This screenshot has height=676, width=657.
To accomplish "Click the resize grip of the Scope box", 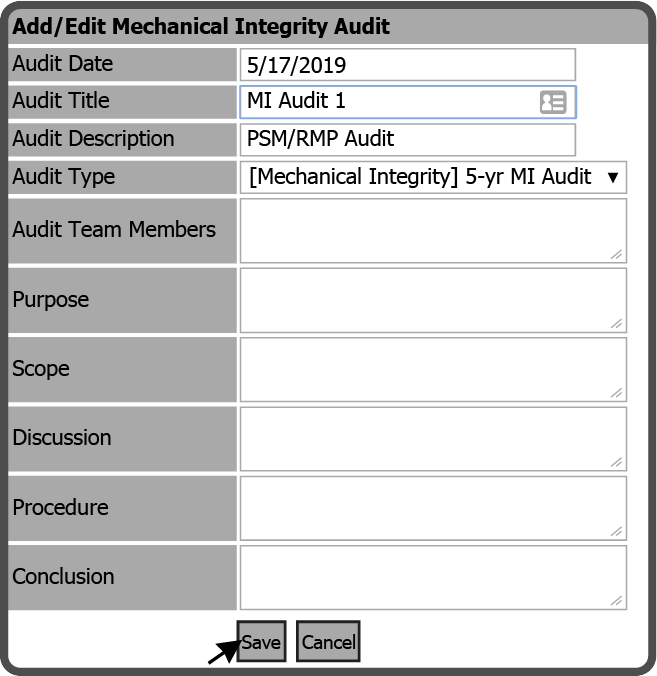I will pyautogui.click(x=616, y=393).
